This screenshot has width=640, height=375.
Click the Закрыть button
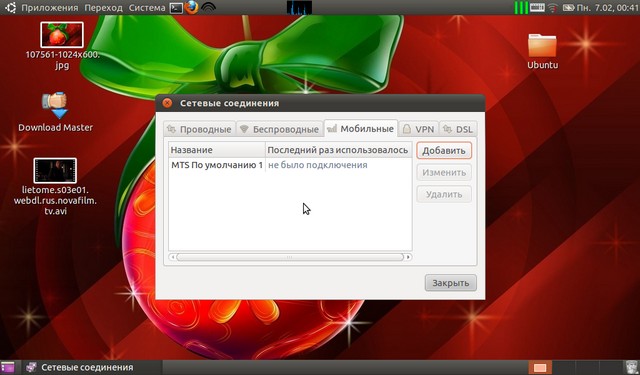coord(451,283)
